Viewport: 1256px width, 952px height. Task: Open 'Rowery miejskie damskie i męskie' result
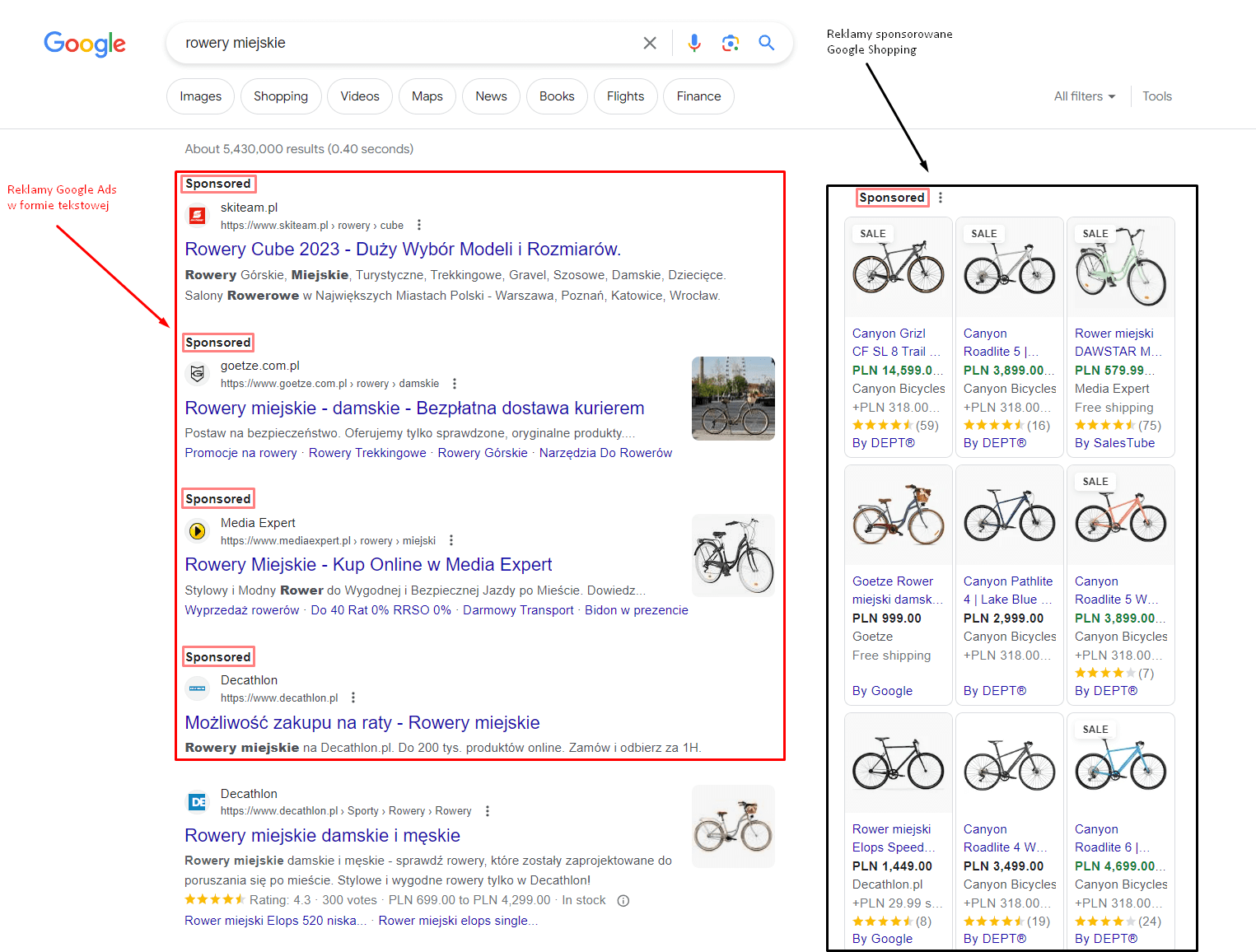(x=322, y=836)
